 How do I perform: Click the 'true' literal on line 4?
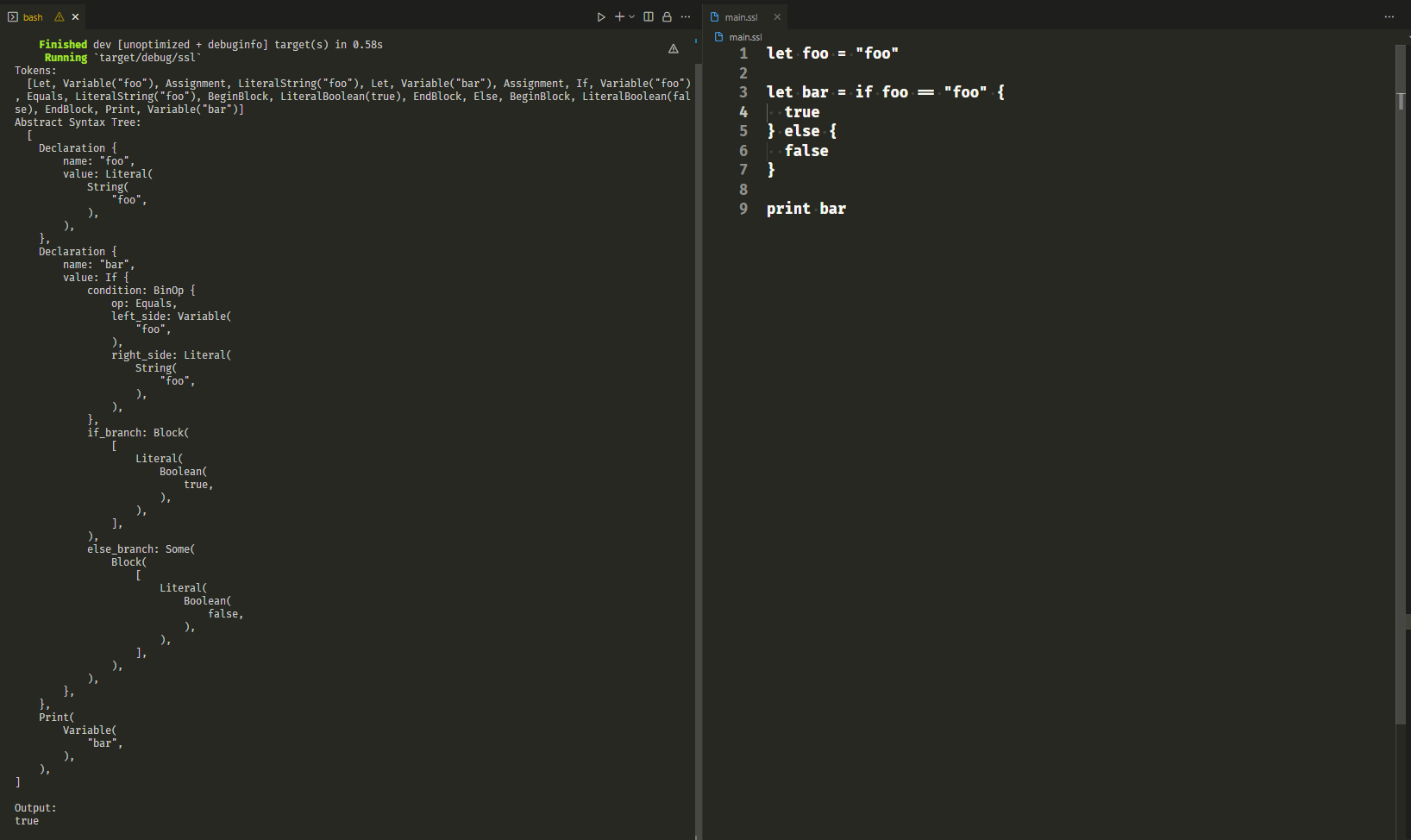(801, 112)
